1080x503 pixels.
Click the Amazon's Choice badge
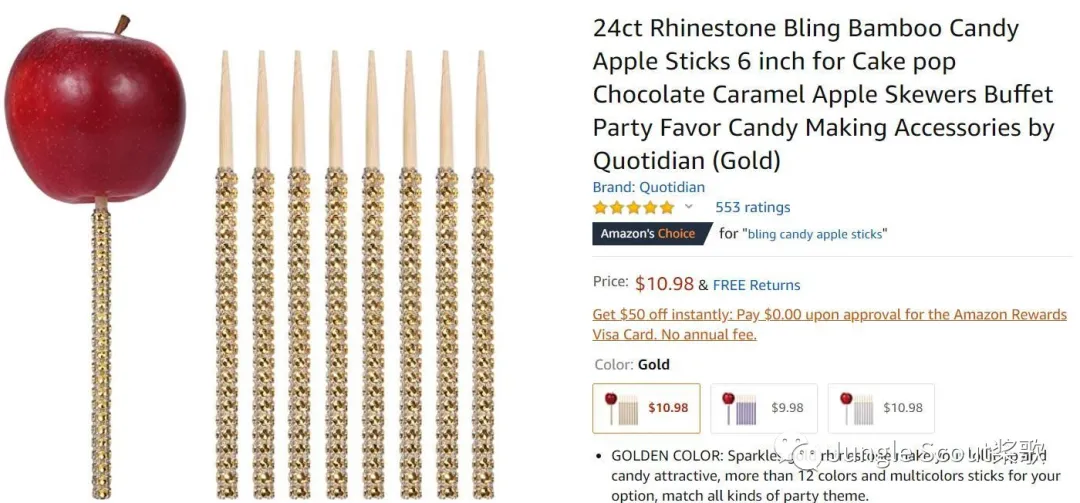647,234
